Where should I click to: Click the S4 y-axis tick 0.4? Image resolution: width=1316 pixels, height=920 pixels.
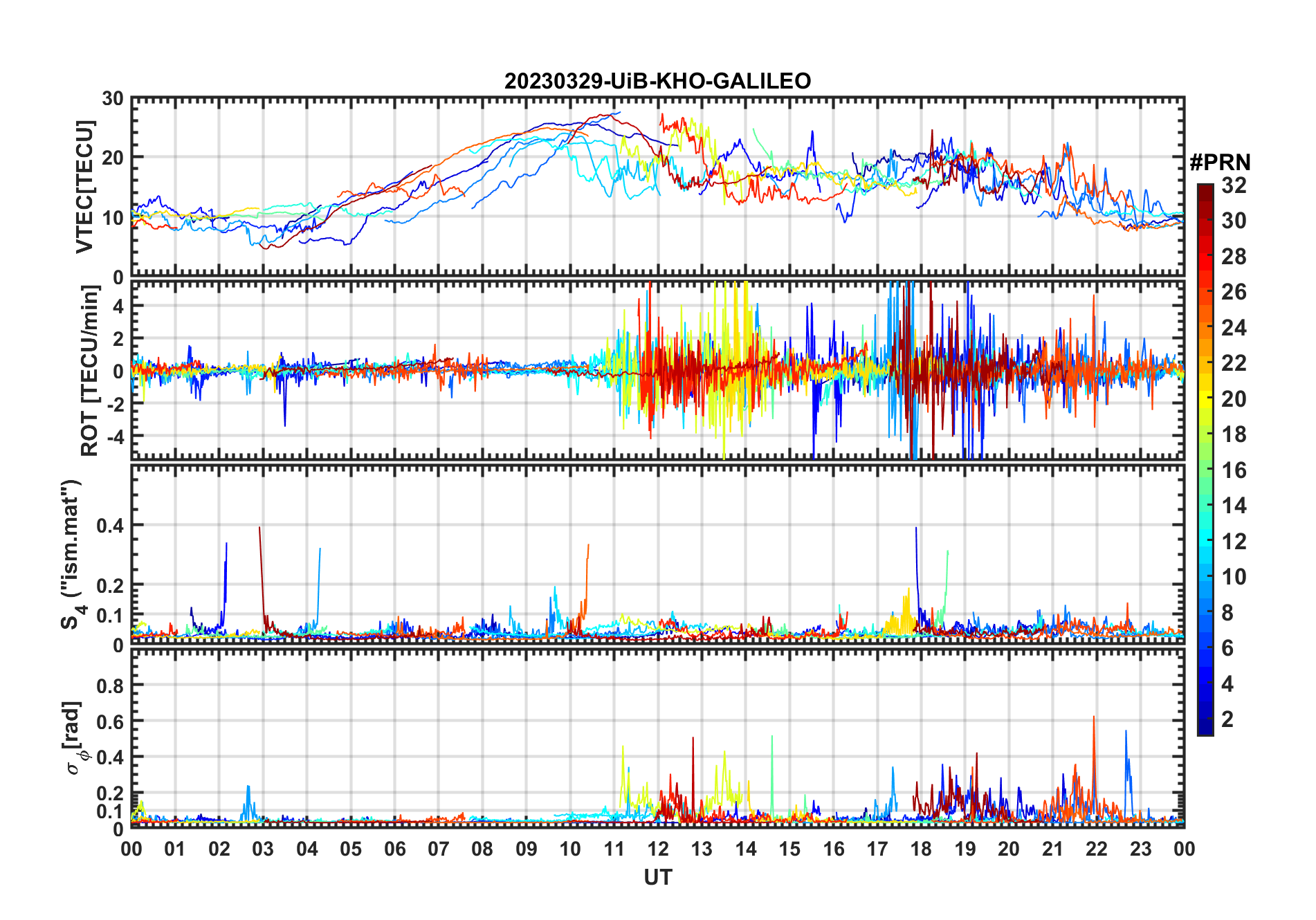tap(111, 526)
